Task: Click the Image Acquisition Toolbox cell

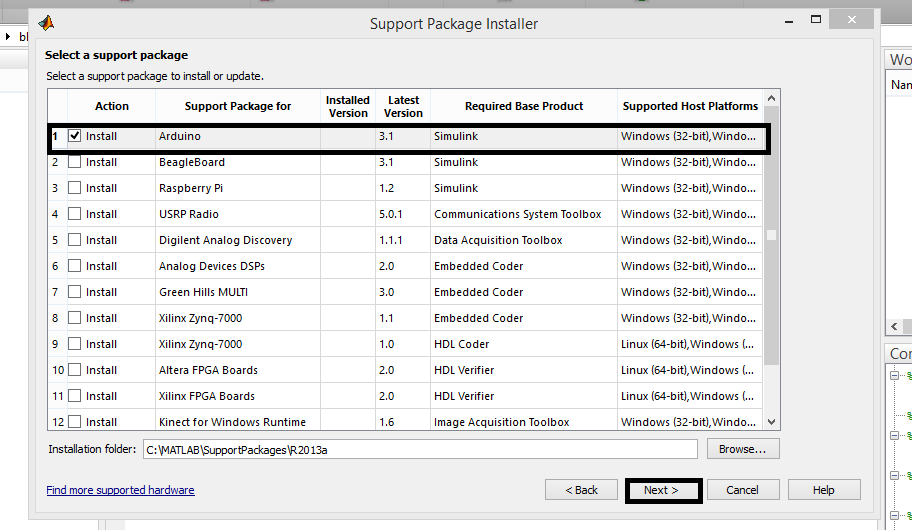Action: pyautogui.click(x=523, y=421)
